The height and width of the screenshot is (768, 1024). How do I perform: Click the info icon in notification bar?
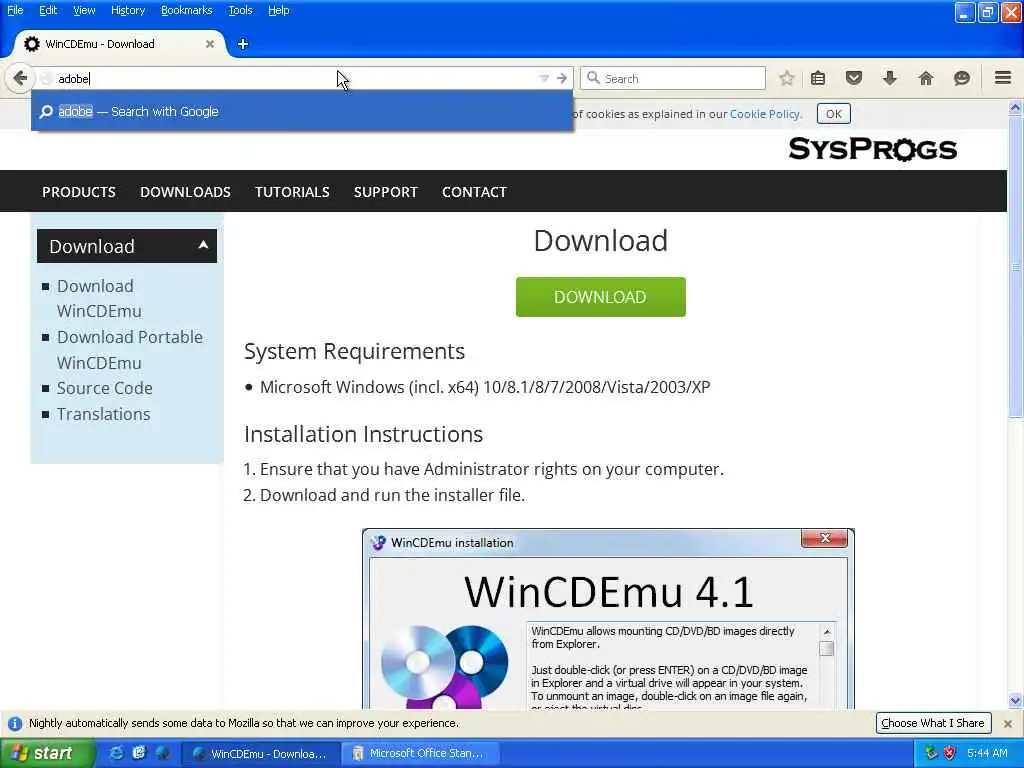coord(14,724)
